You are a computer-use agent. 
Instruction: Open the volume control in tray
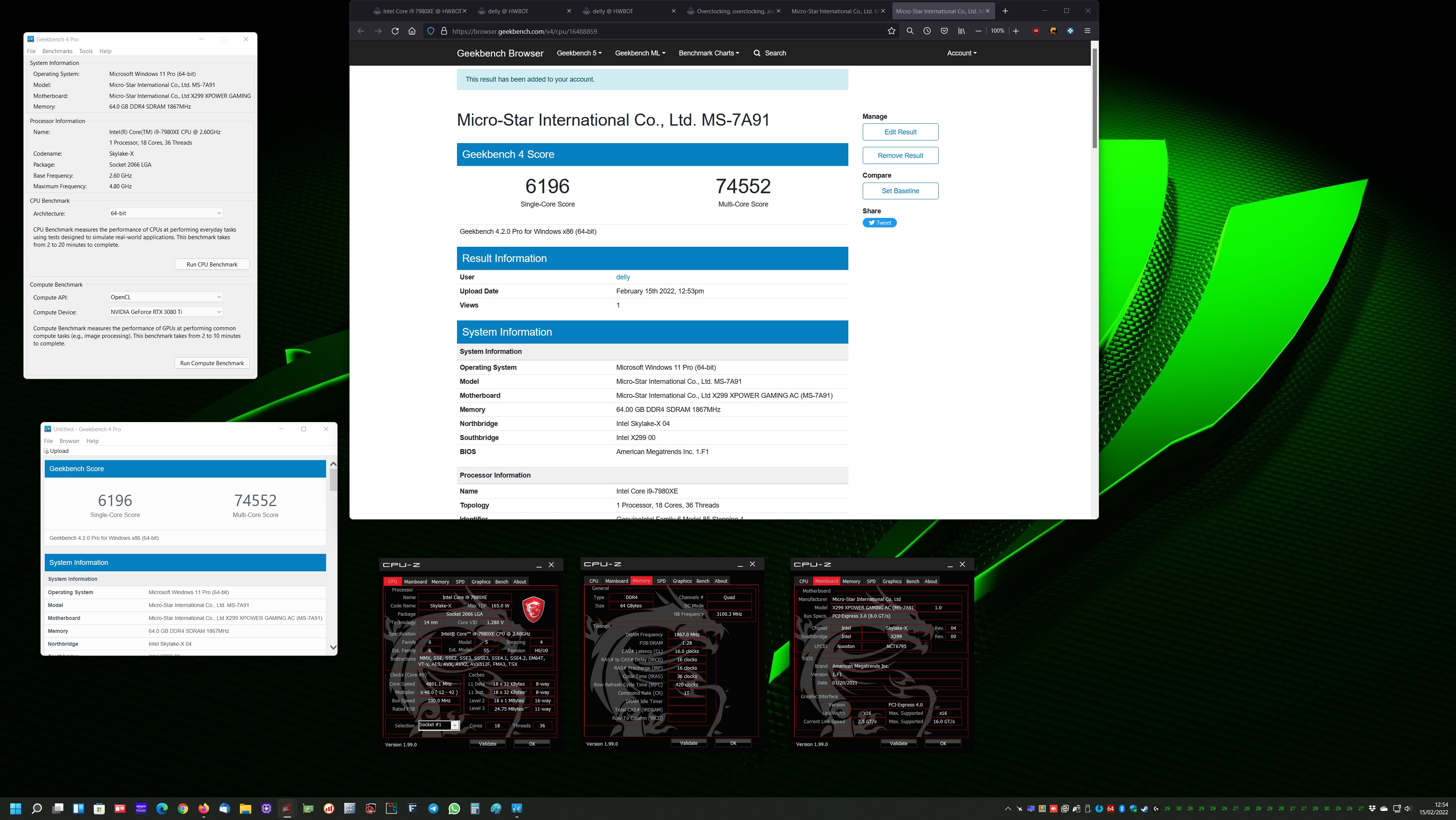(x=1407, y=809)
